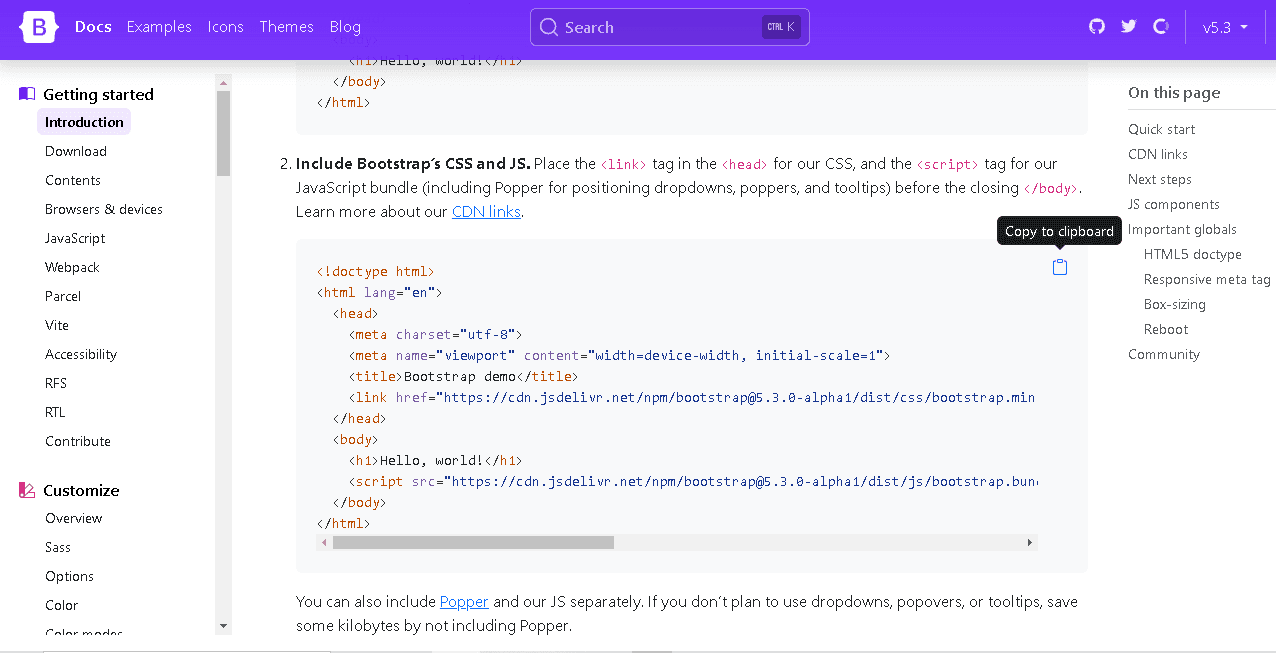
Task: Click the inline <link> code tag
Action: 624,164
